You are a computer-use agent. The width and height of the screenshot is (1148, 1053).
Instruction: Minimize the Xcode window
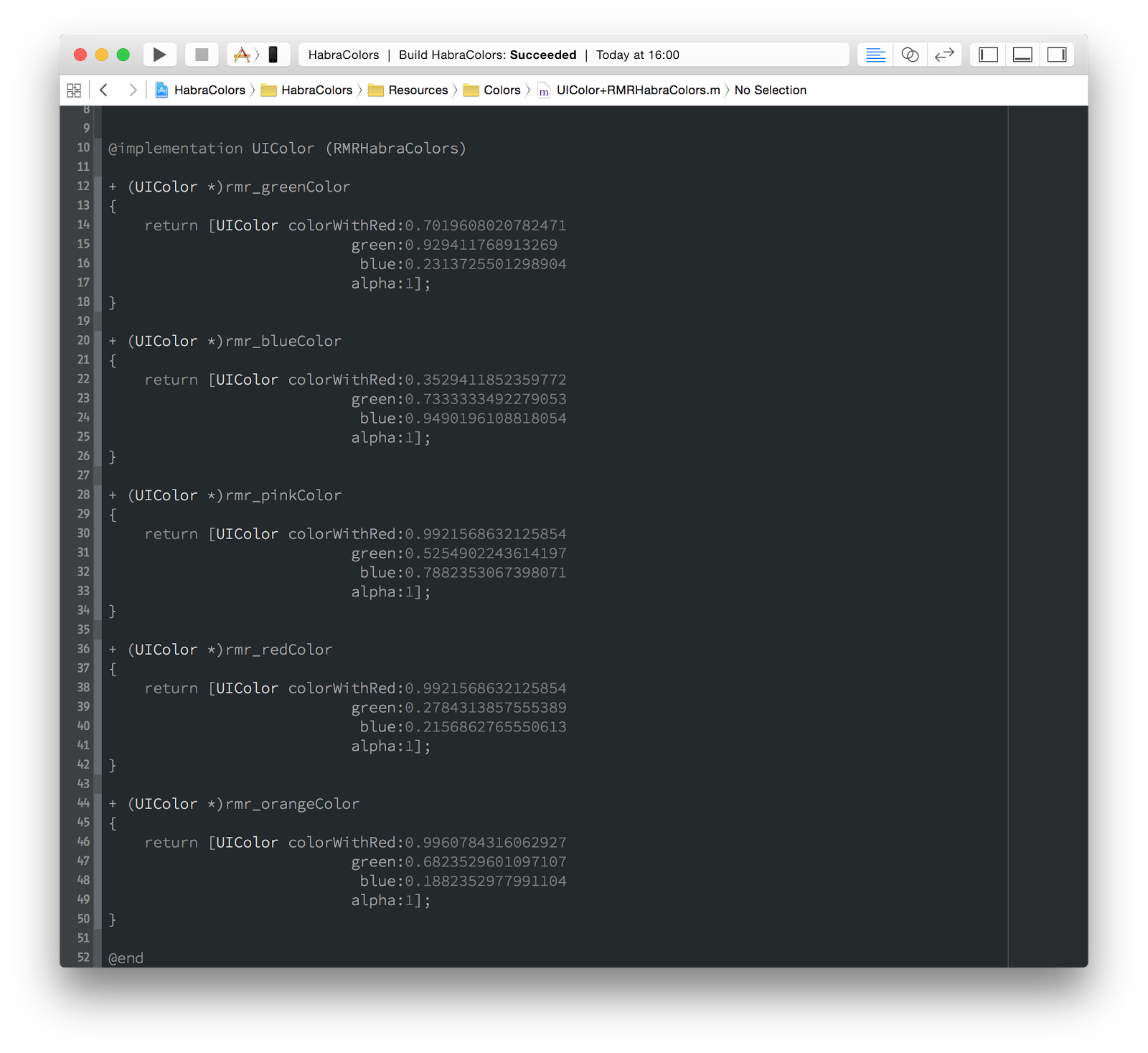coord(102,55)
